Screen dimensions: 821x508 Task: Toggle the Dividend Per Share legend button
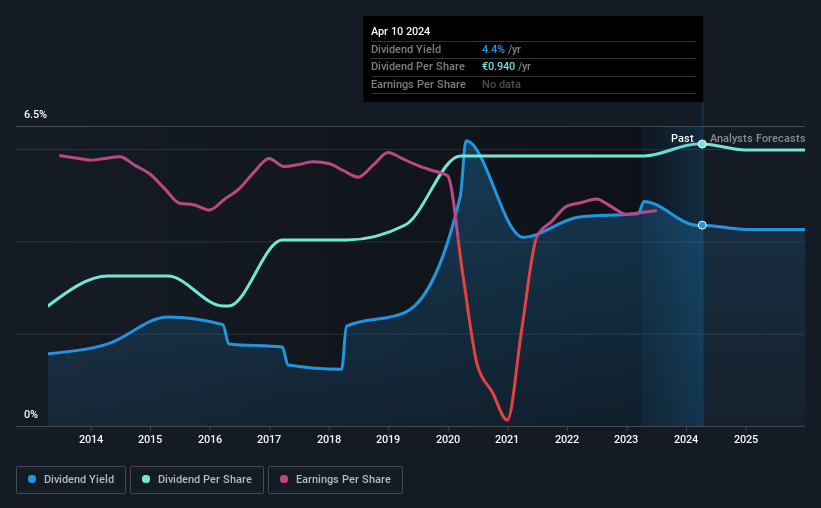coord(197,480)
